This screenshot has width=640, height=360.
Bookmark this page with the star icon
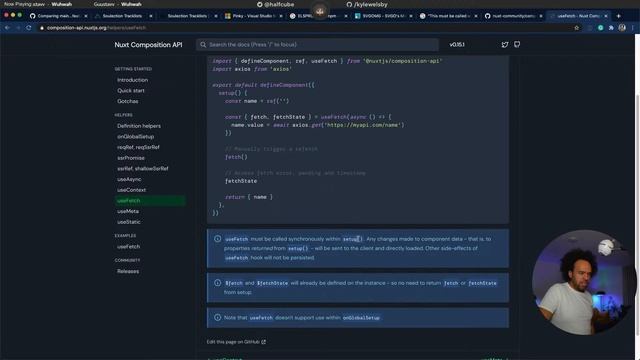[576, 28]
